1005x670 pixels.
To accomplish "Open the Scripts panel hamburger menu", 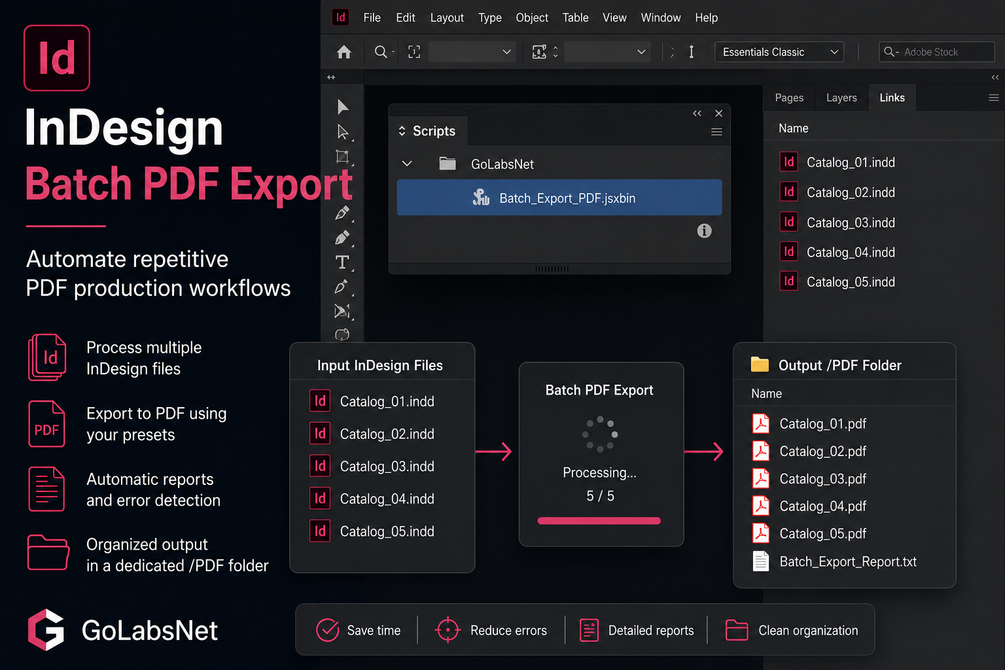I will 717,132.
